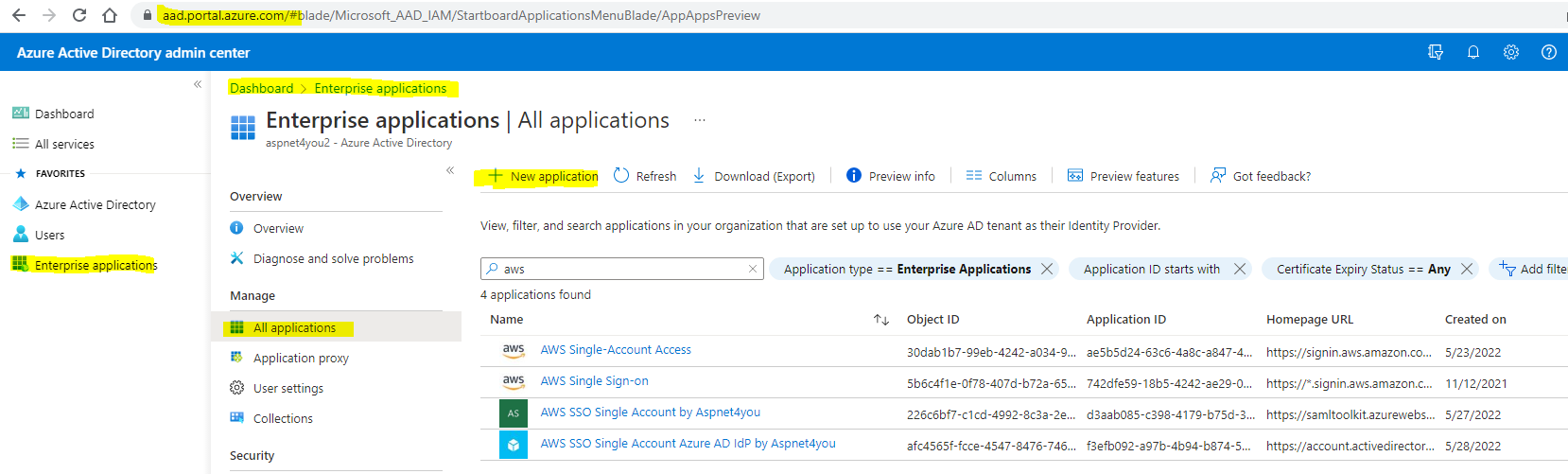Click the search box containing aws
The image size is (1568, 474).
[x=620, y=269]
